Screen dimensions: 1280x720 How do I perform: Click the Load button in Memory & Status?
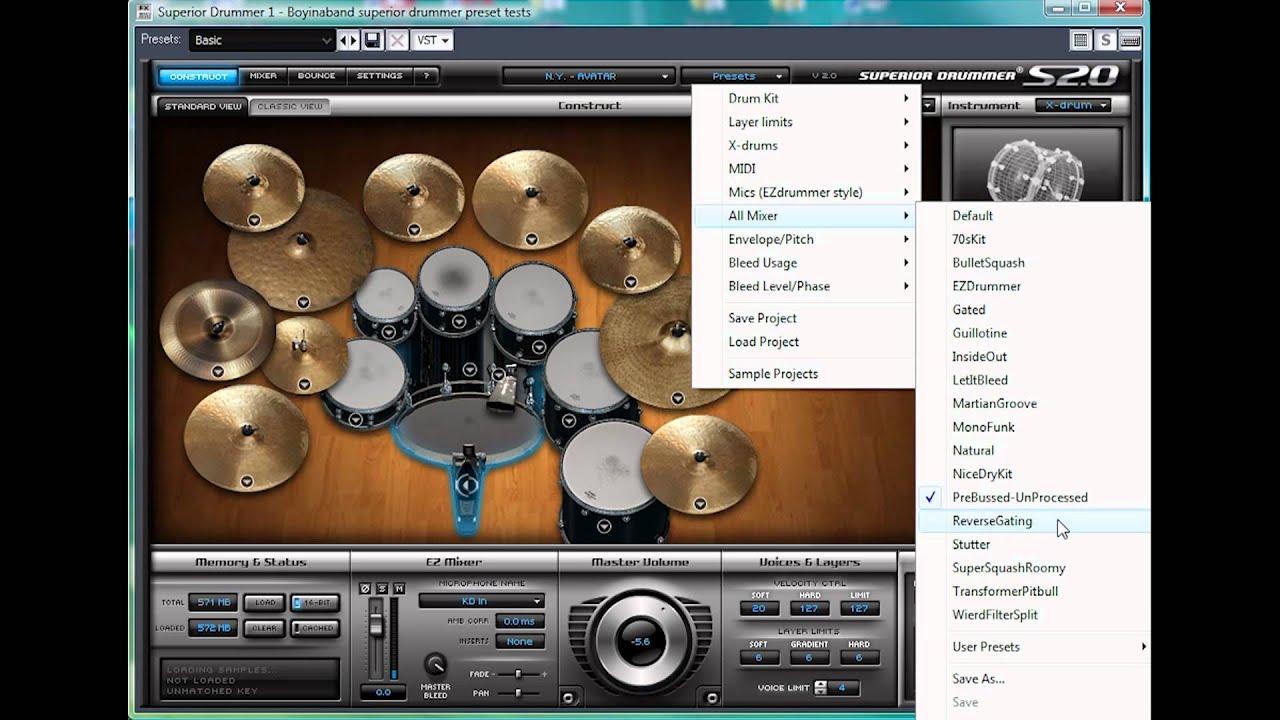coord(264,603)
